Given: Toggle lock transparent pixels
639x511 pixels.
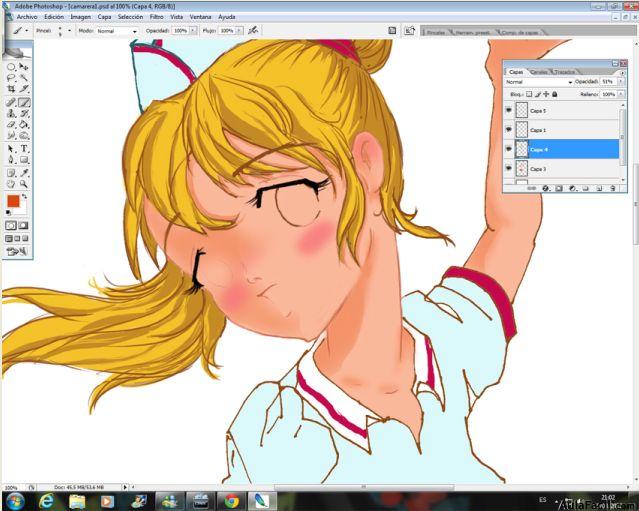Looking at the screenshot, I should pyautogui.click(x=529, y=94).
